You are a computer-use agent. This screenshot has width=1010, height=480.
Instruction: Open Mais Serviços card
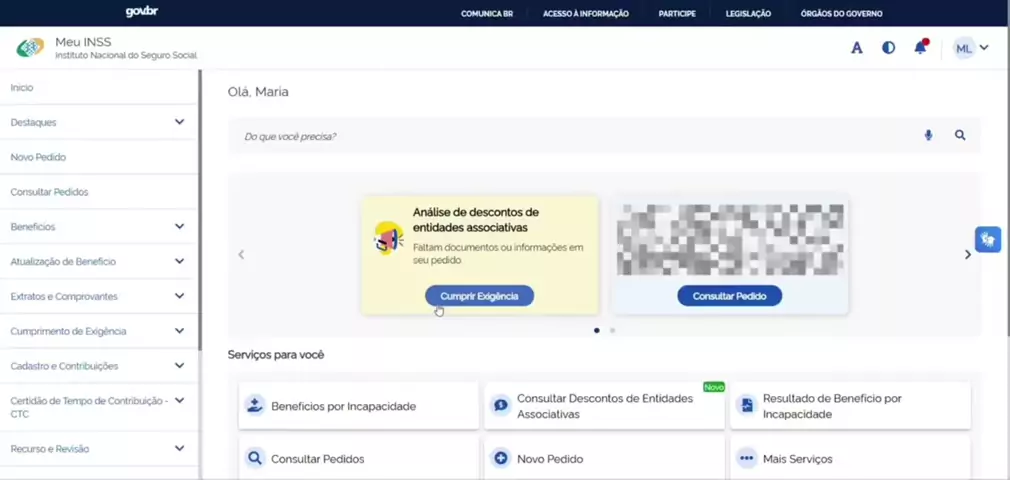(850, 459)
